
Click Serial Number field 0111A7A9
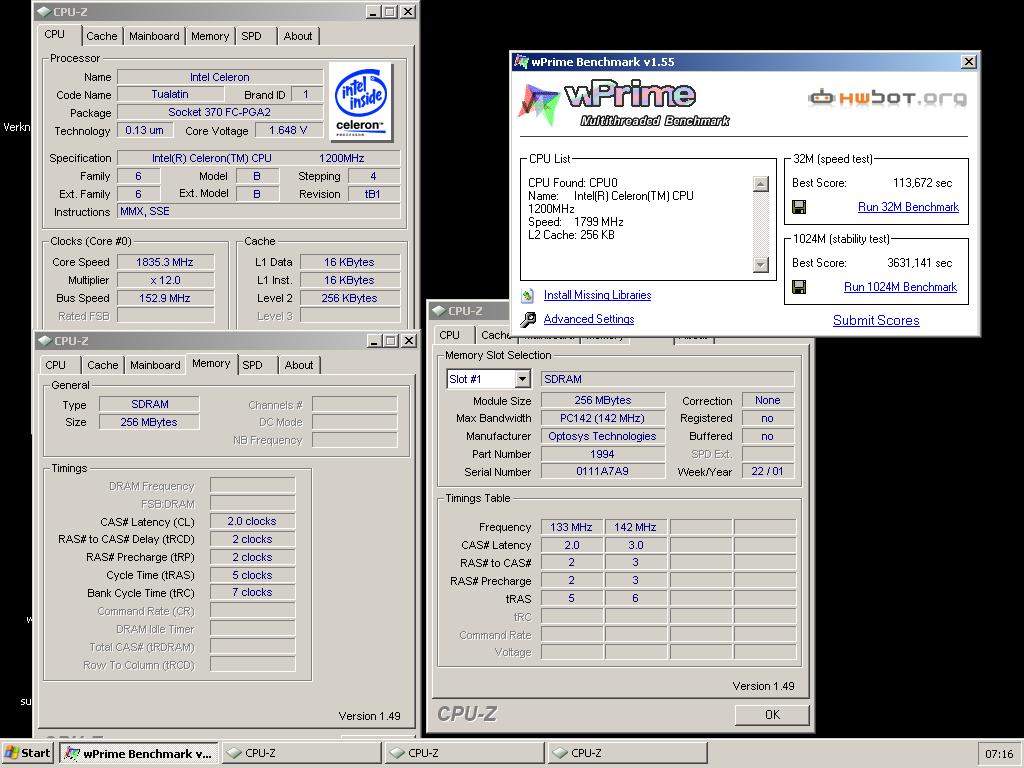coord(602,472)
